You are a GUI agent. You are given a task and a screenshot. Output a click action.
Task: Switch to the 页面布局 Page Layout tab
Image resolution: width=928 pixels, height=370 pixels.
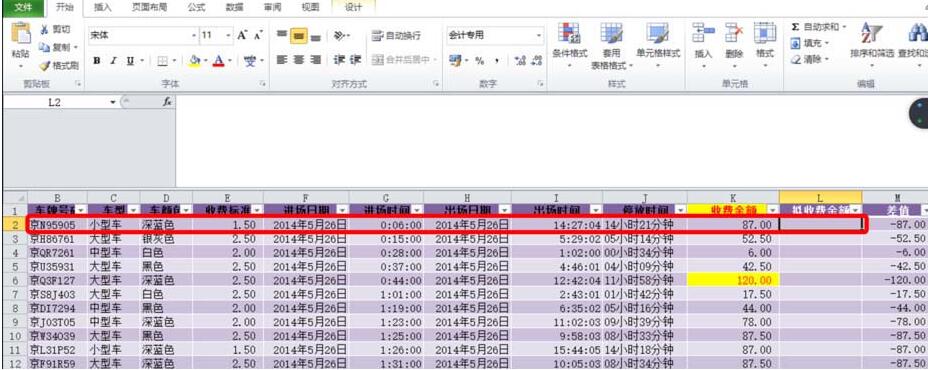click(149, 8)
